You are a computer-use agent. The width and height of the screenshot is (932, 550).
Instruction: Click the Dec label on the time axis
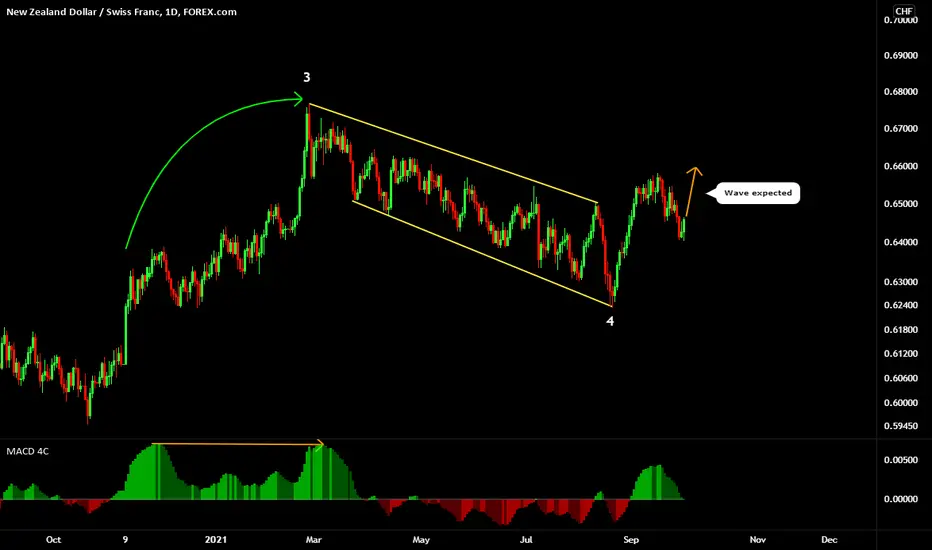(x=829, y=539)
